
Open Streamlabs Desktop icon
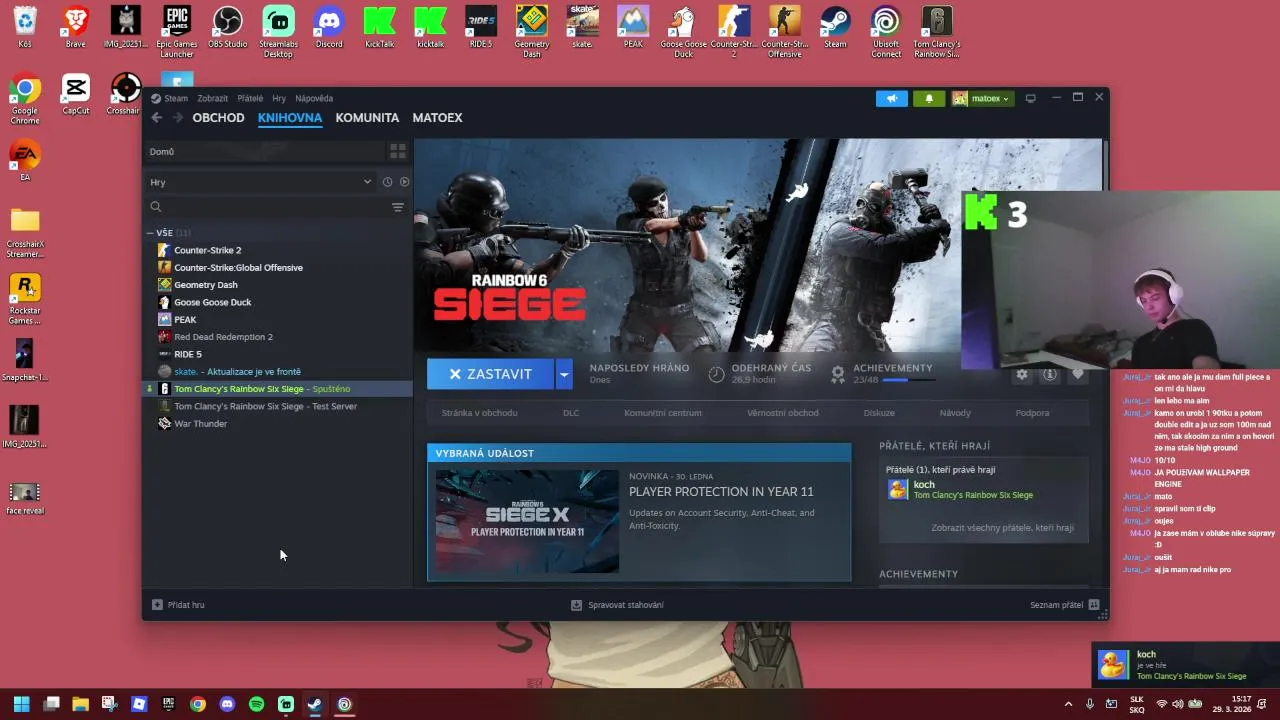click(x=278, y=31)
